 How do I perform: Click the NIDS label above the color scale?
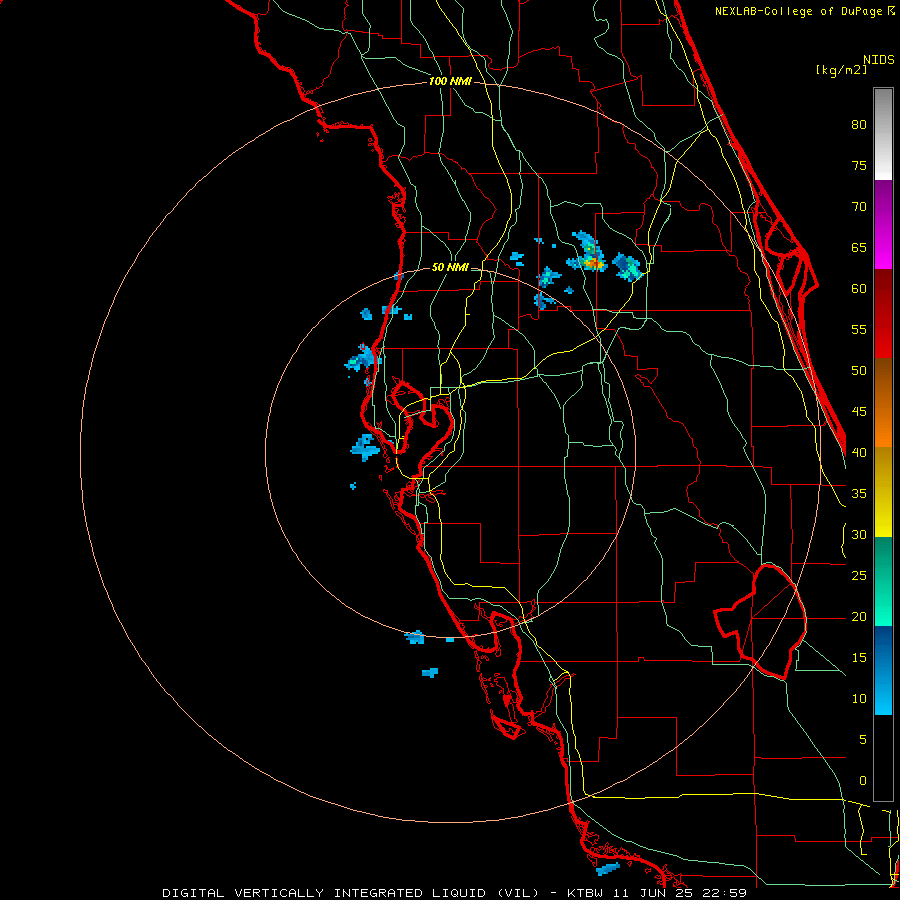click(878, 59)
